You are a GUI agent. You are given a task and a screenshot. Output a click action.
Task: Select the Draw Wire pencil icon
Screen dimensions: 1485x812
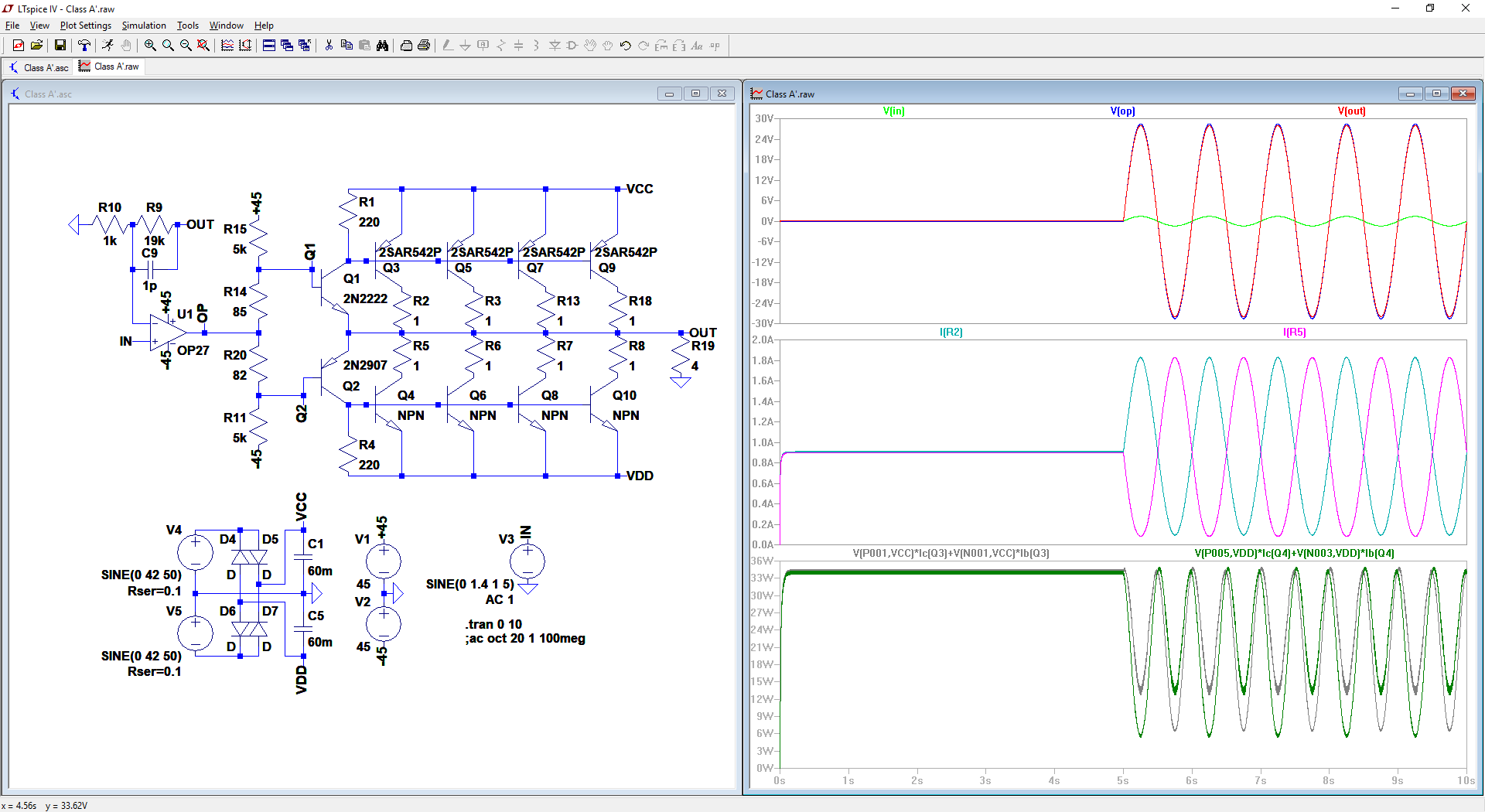(448, 46)
